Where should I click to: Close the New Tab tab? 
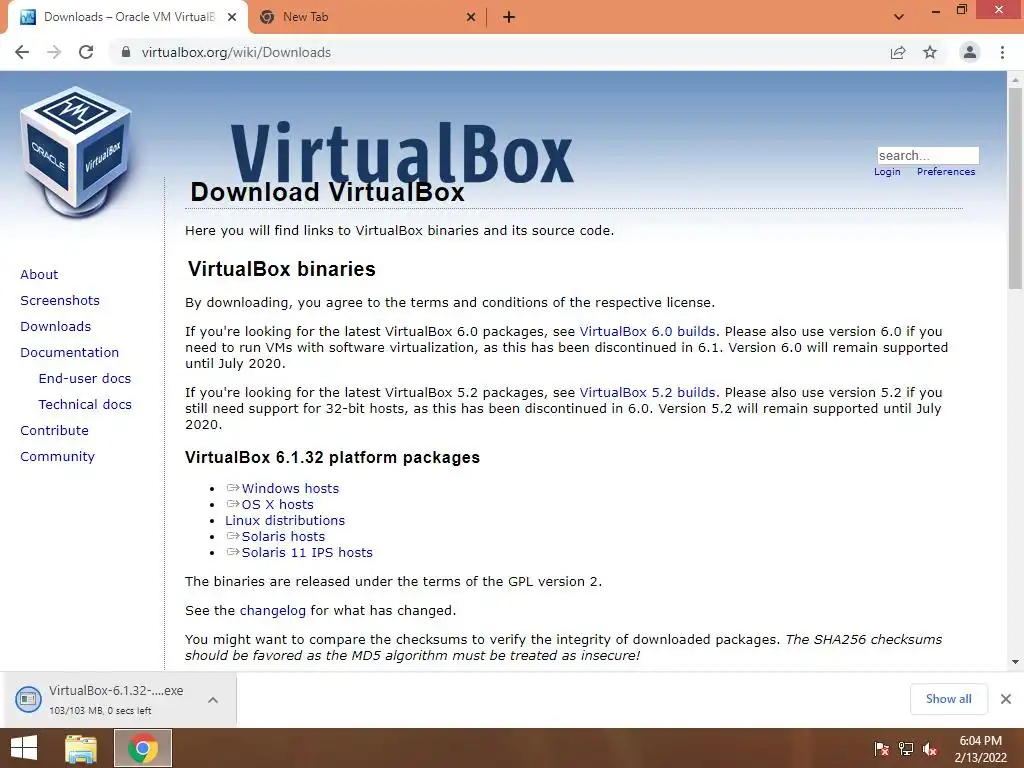pos(471,17)
